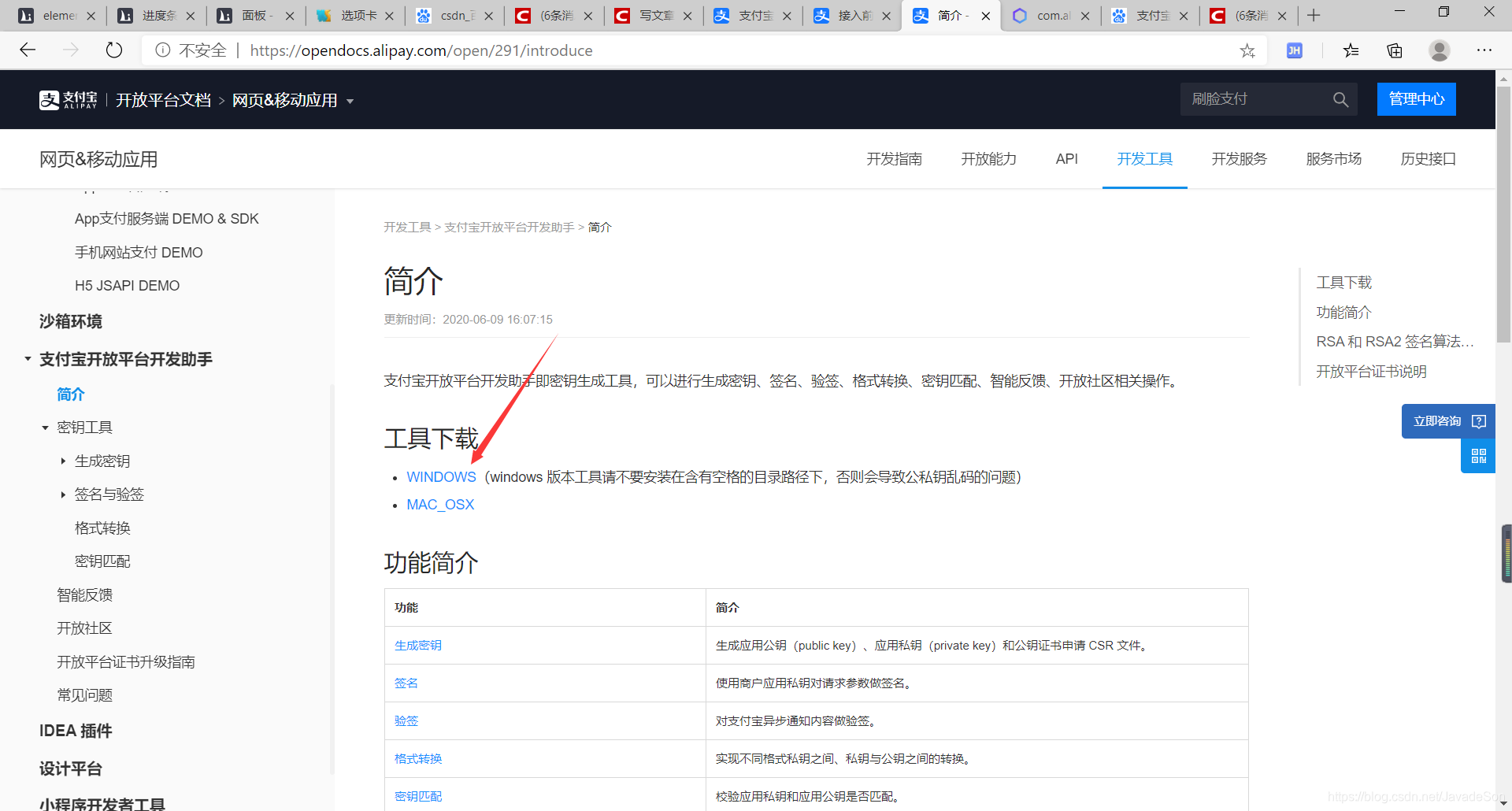The image size is (1512, 811).
Task: Close the 简介 browser tab
Action: pyautogui.click(x=986, y=16)
